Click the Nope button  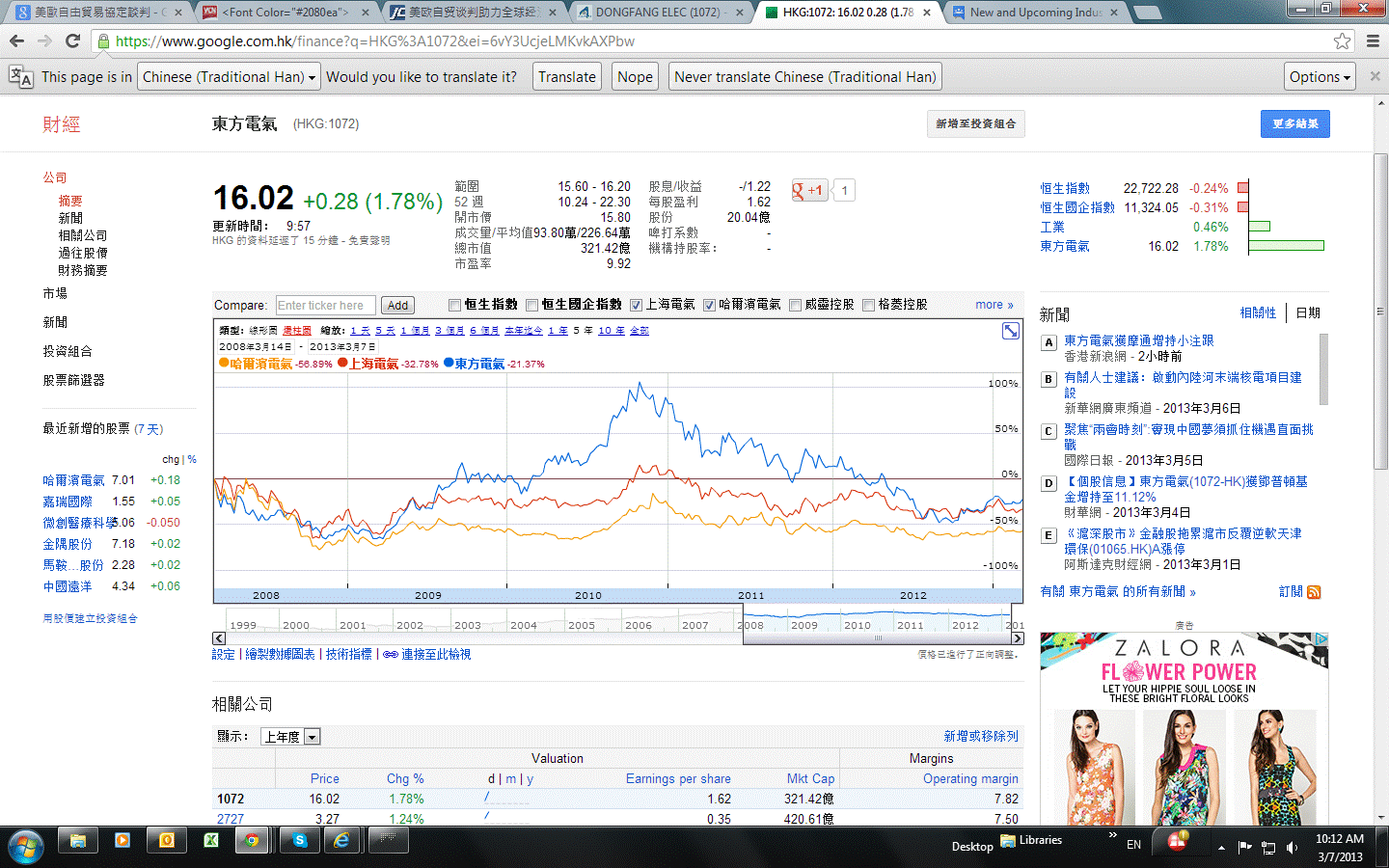pyautogui.click(x=635, y=77)
